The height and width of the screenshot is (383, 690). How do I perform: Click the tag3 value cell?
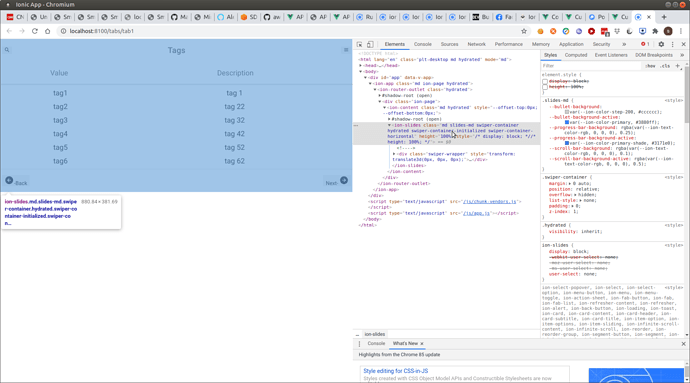click(60, 120)
